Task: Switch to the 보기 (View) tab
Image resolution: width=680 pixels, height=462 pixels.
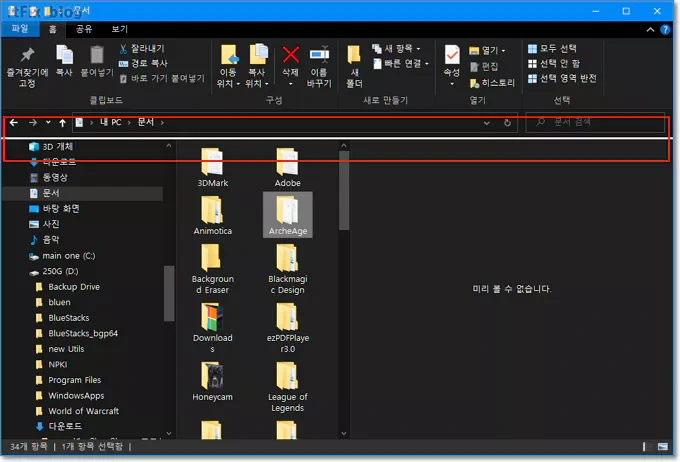Action: (x=120, y=29)
